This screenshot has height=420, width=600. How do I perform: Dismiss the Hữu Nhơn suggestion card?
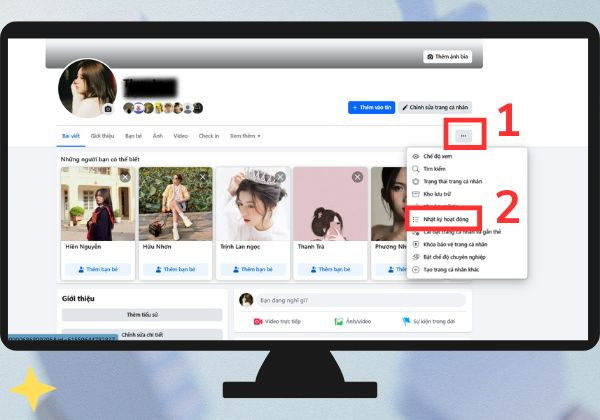[x=203, y=177]
